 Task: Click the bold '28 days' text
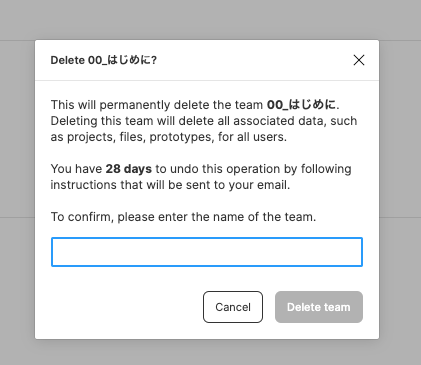129,169
